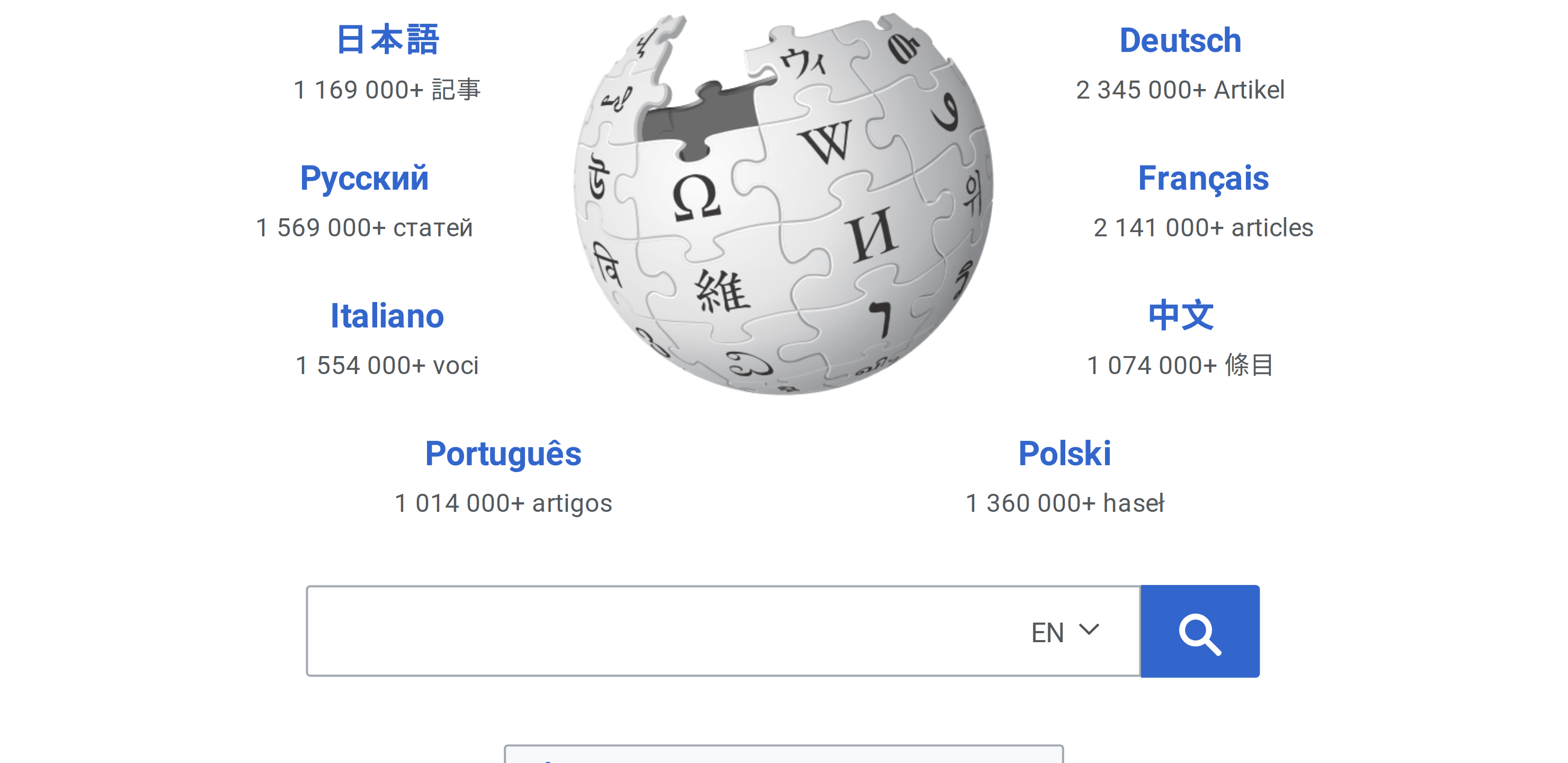Open the 中文 Wikipedia link

tap(1180, 316)
